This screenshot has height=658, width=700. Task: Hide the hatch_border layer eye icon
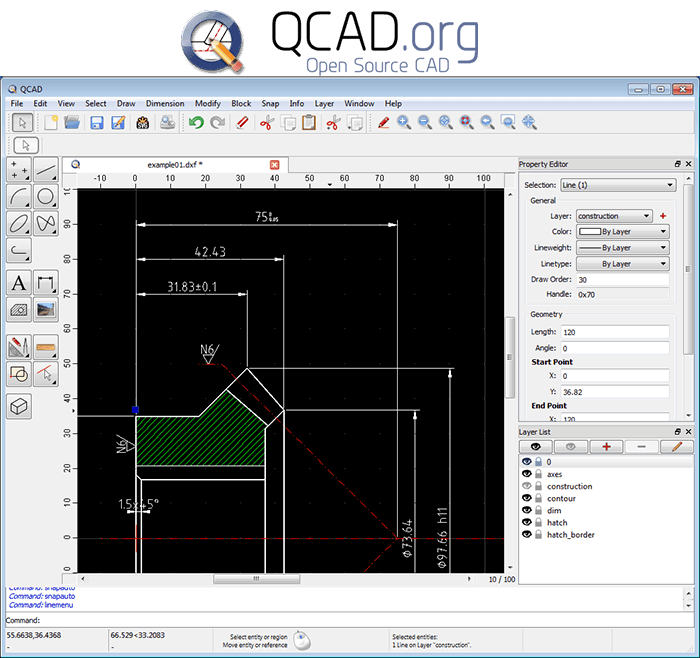[527, 534]
